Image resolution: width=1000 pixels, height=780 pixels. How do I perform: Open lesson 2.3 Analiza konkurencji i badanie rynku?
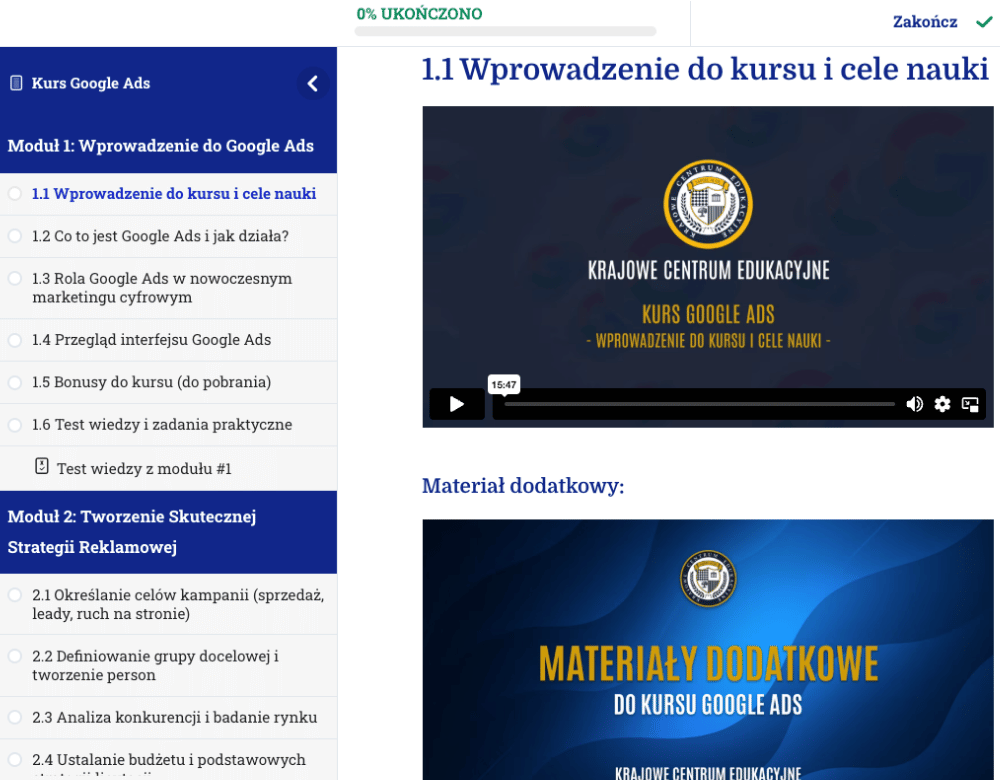(174, 717)
